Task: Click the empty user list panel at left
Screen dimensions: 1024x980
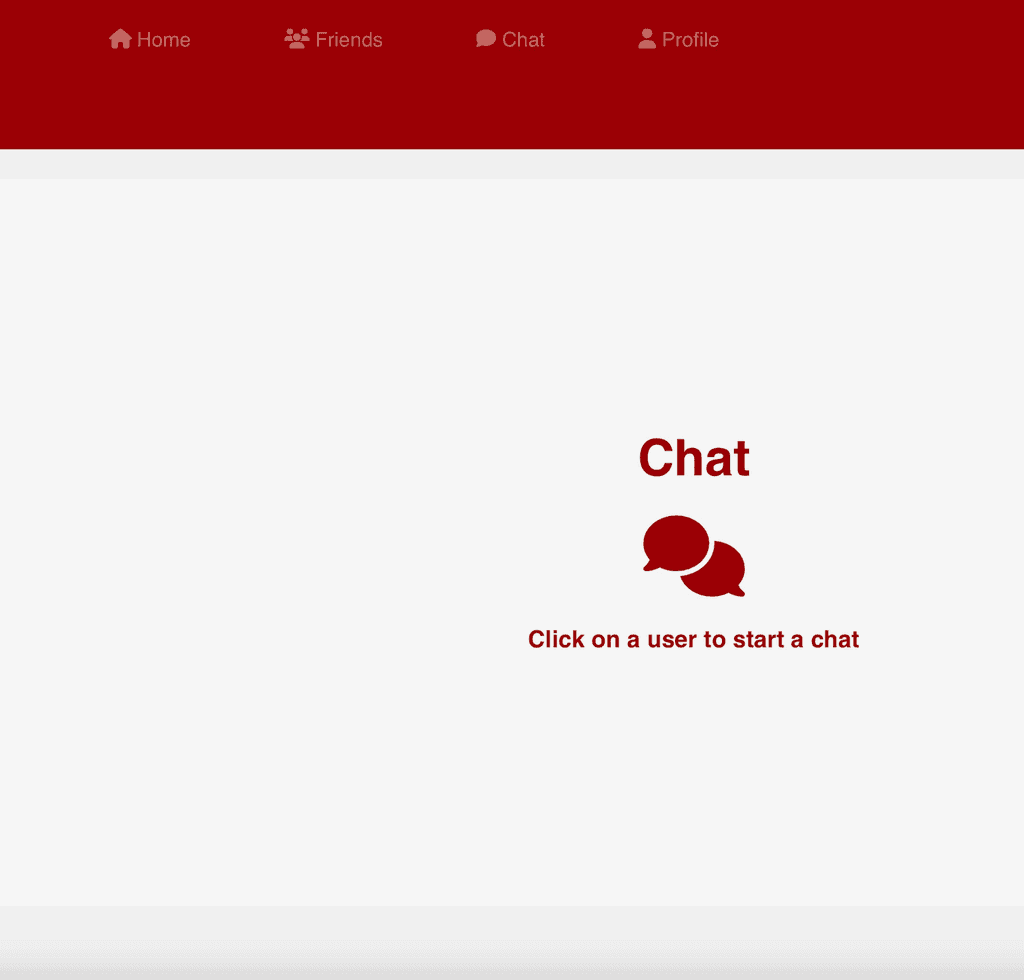Action: pyautogui.click(x=183, y=542)
